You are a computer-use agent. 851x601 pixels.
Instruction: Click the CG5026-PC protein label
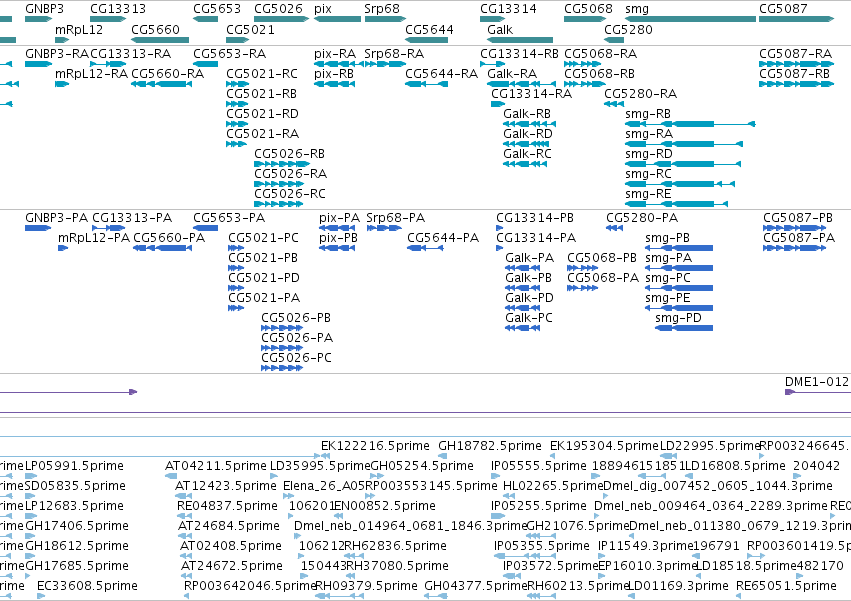click(x=296, y=358)
